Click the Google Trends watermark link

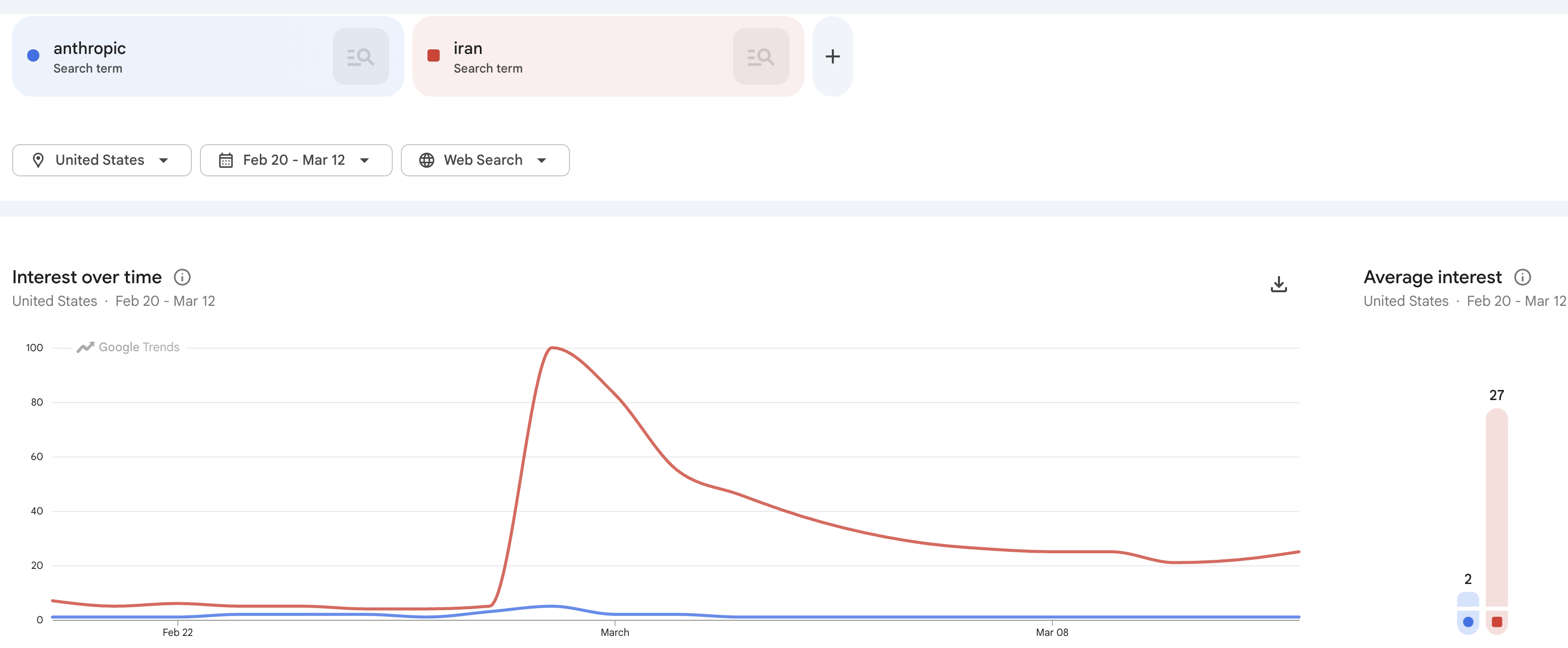coord(128,347)
